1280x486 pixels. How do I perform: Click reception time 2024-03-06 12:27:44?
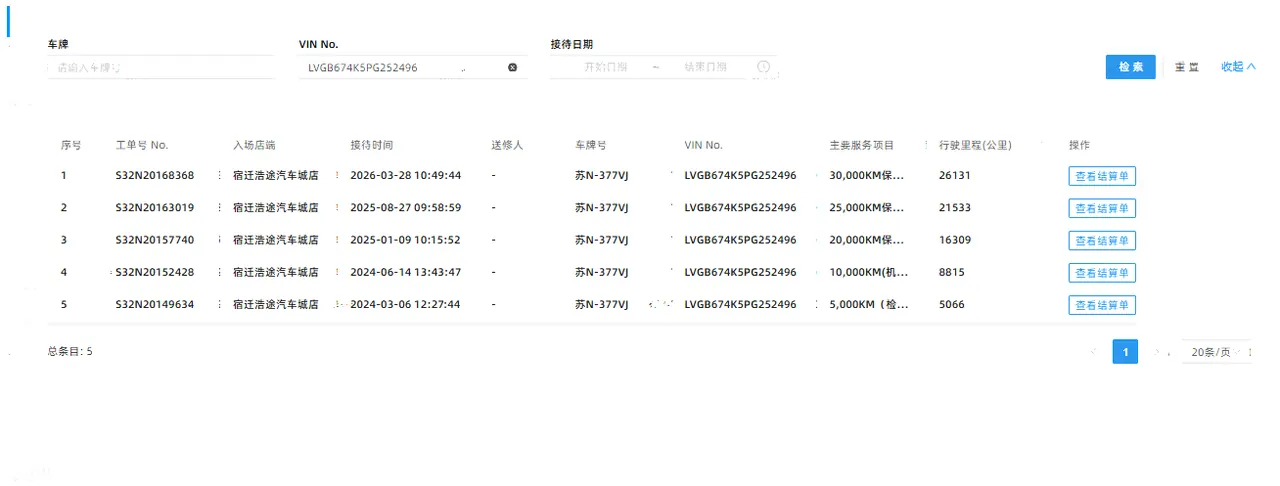[x=405, y=304]
